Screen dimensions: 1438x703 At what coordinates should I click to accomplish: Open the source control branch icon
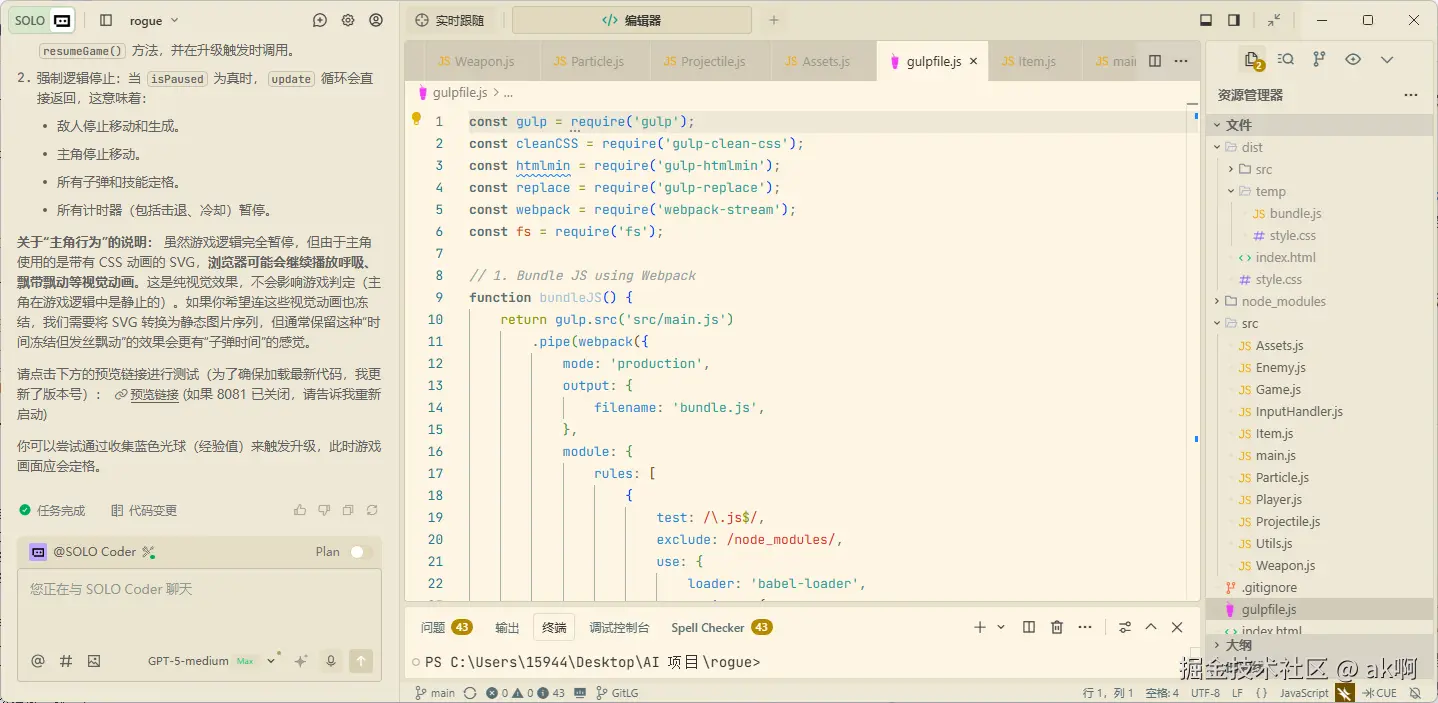pos(1319,60)
